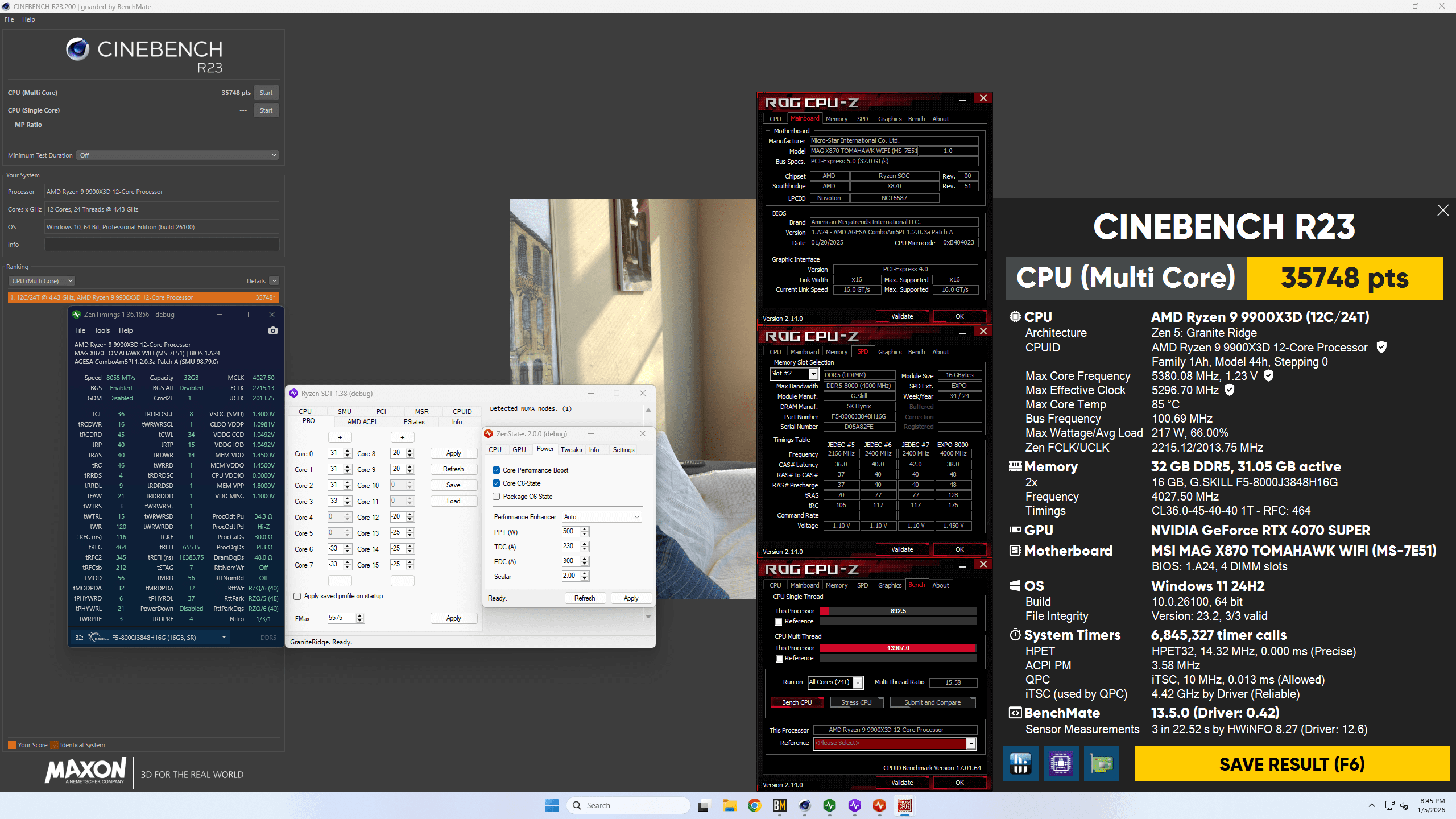Viewport: 1456px width, 819px height.
Task: Start the CPU Single Core benchmark
Action: point(266,110)
